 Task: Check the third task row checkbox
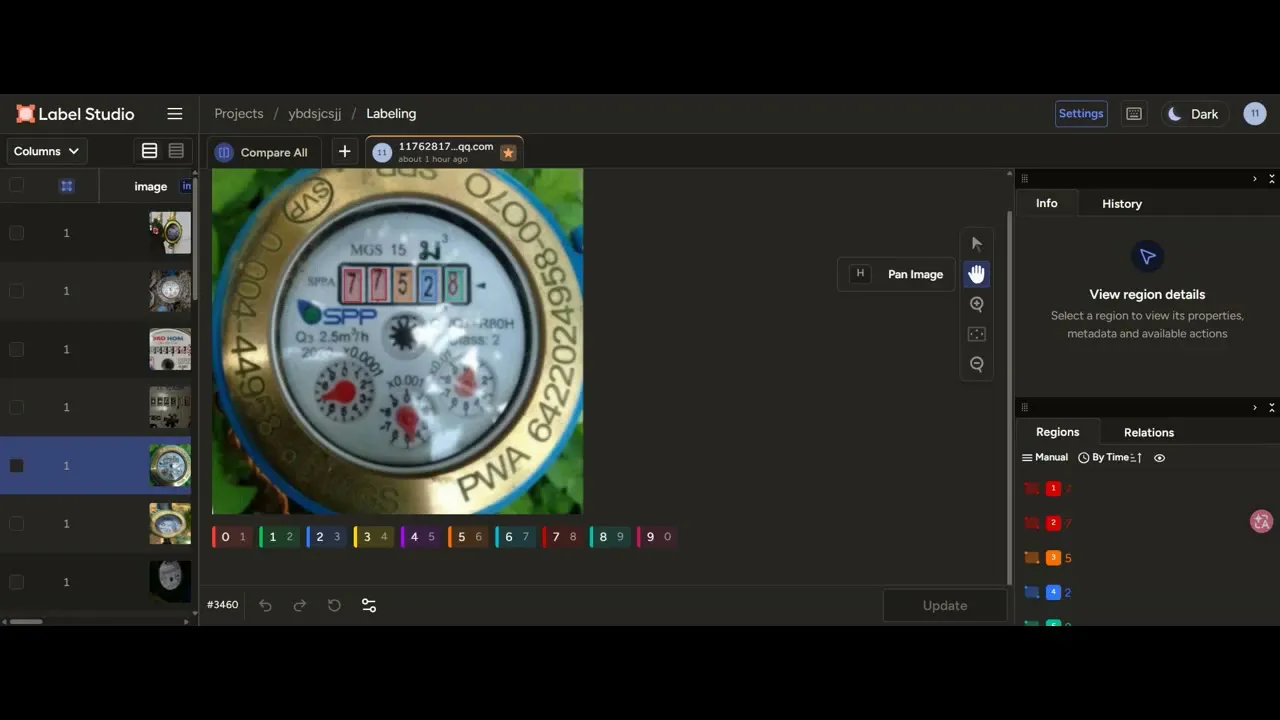click(16, 349)
